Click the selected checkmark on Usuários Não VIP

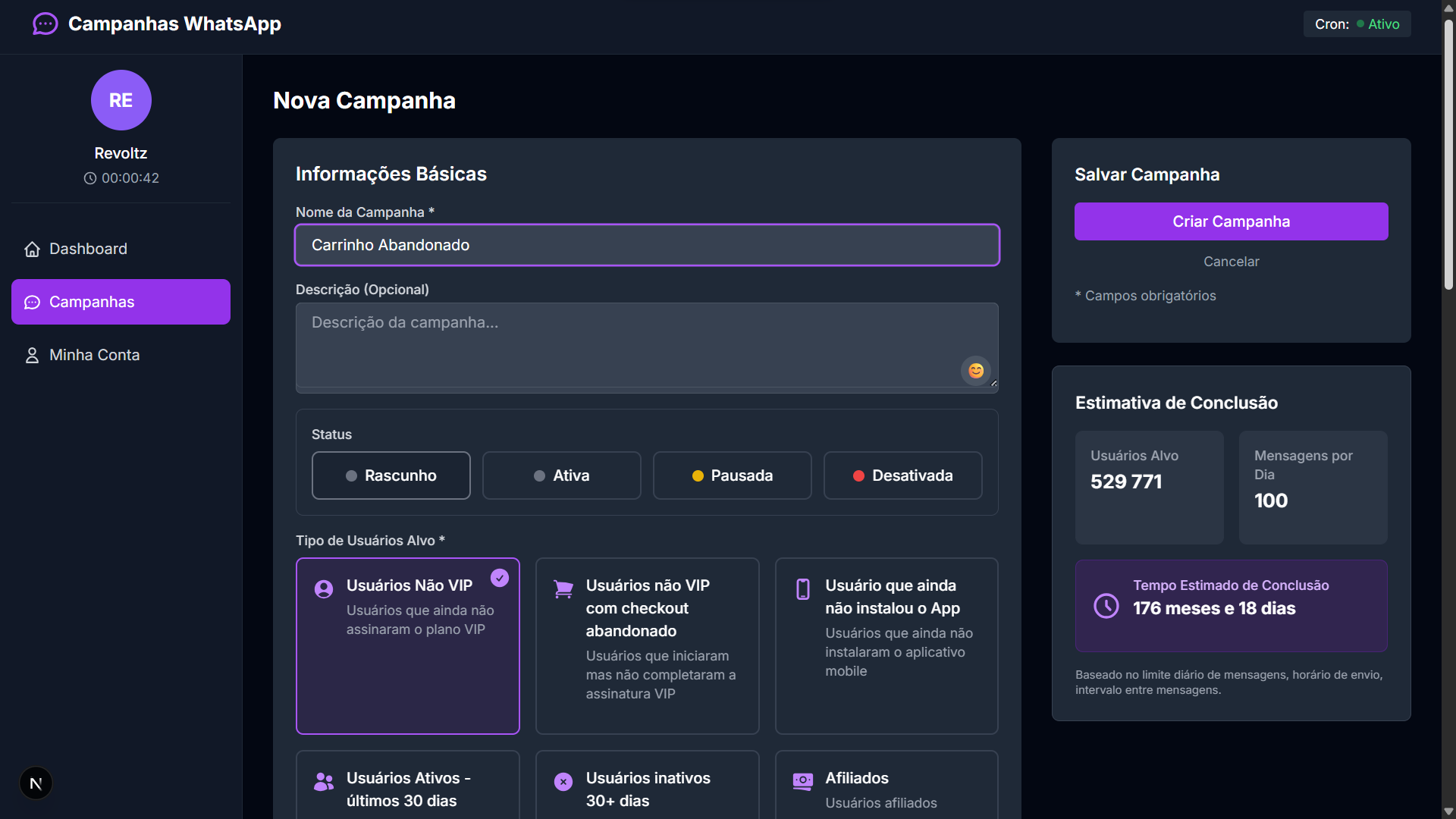point(500,578)
